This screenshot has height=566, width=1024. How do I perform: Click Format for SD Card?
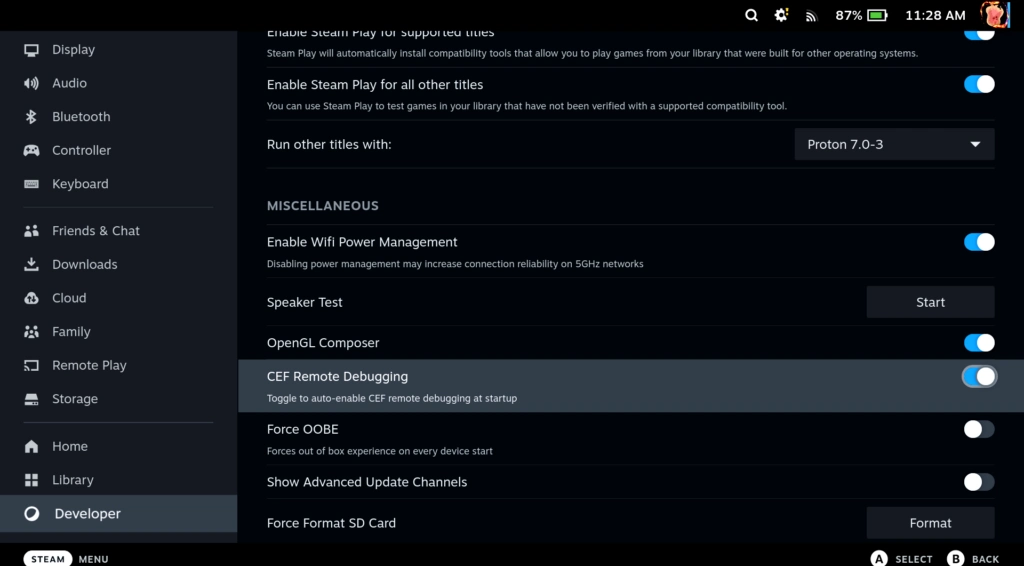930,523
